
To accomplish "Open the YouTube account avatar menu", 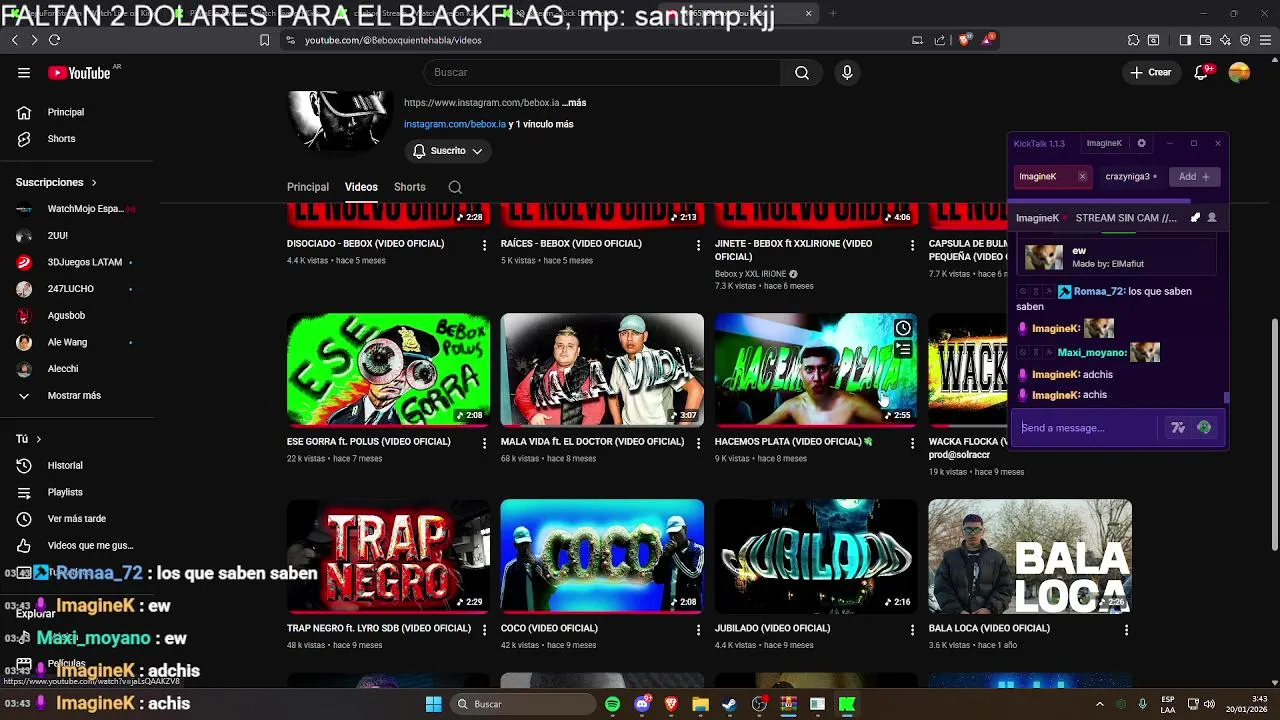I will pos(1239,73).
